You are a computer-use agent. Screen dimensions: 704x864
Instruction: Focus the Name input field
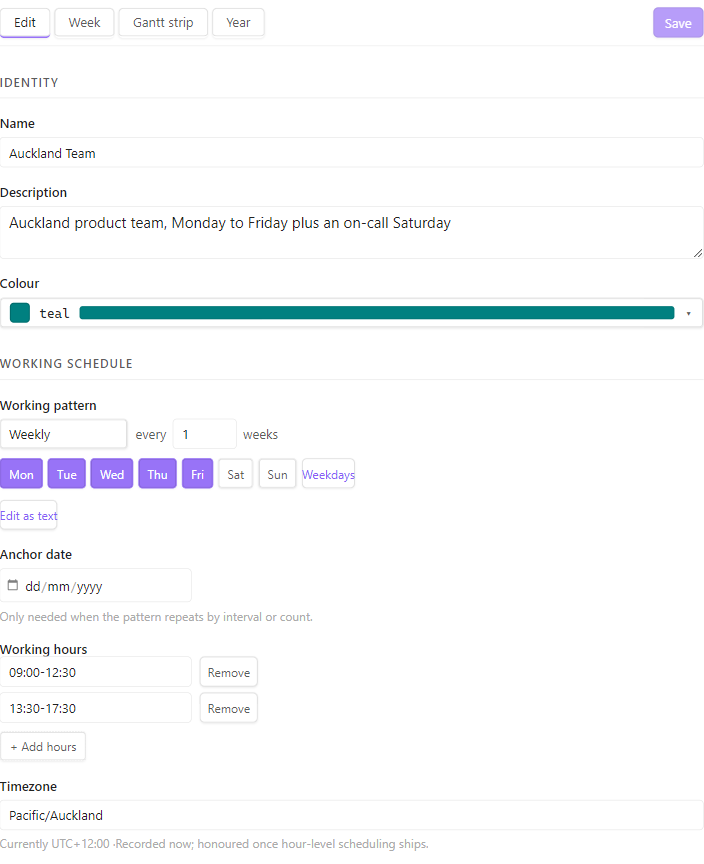click(351, 153)
